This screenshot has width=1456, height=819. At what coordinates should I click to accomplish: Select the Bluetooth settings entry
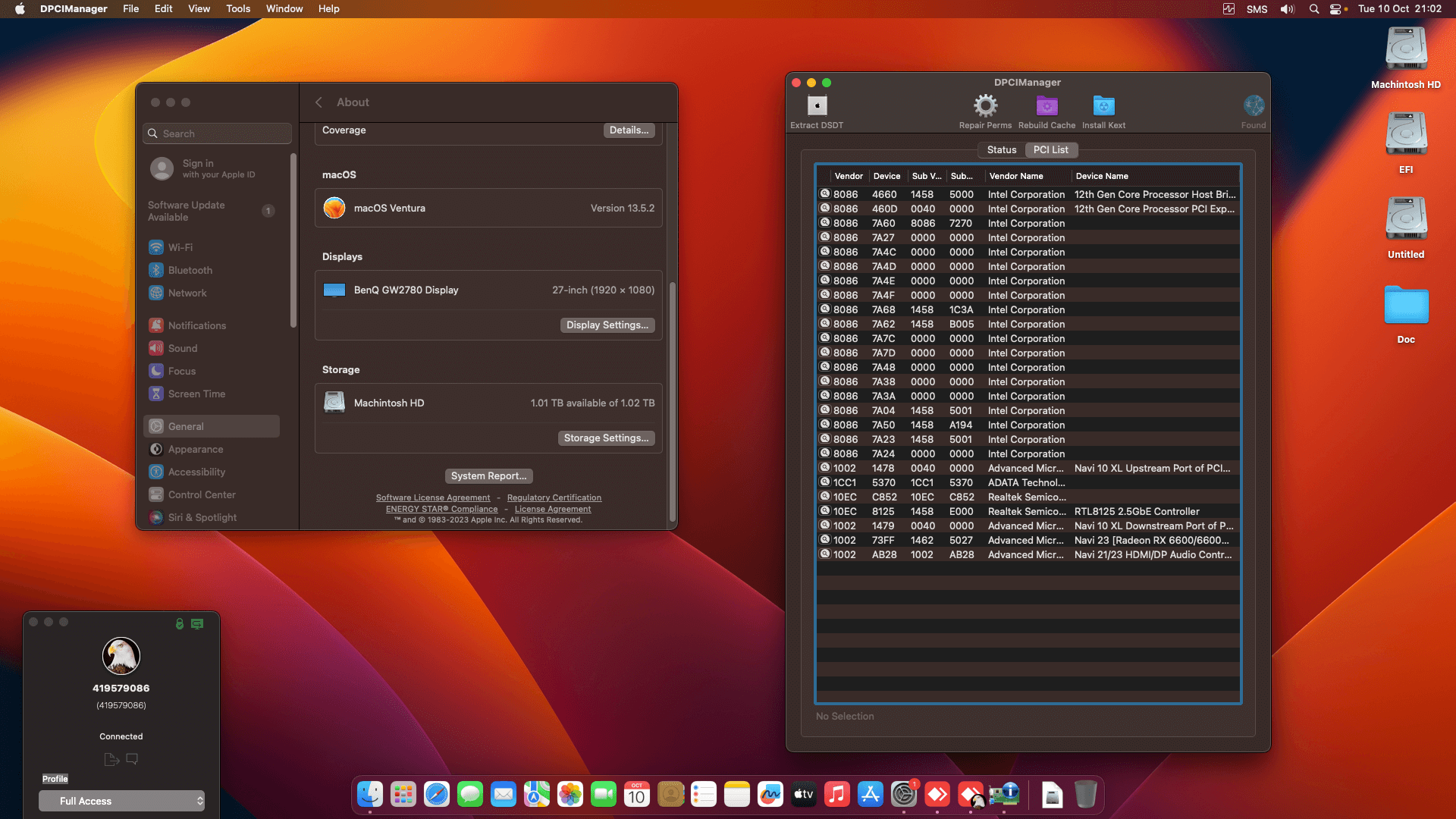click(189, 270)
